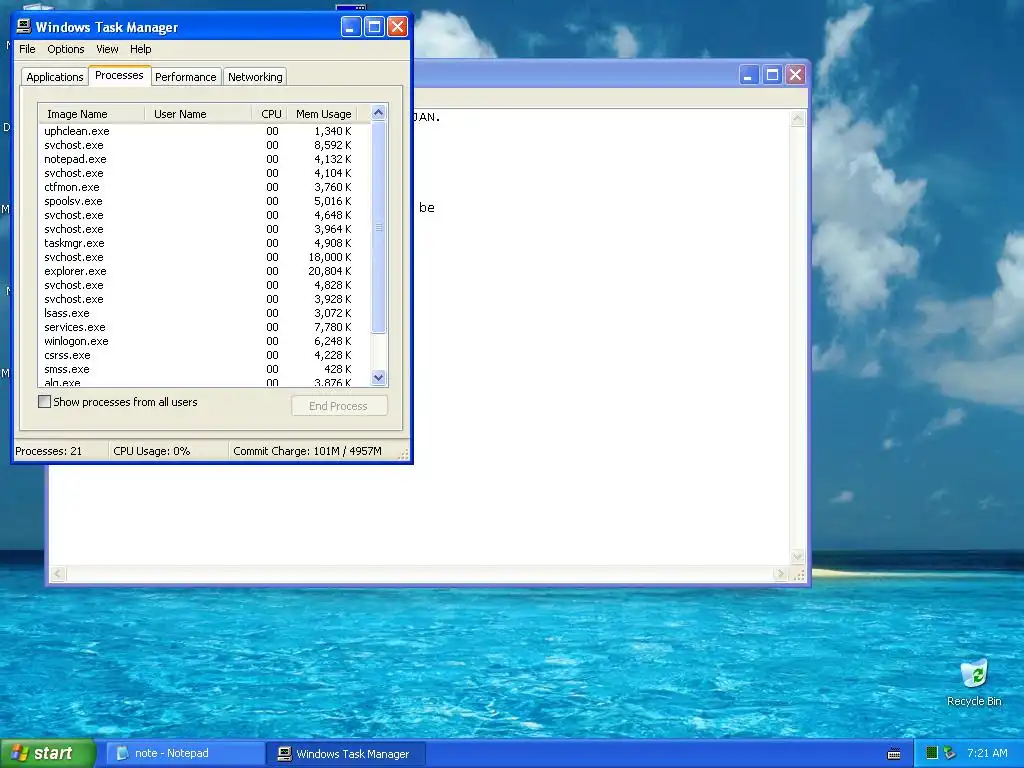Click Notepad vertical scroll down arrow

pos(797,557)
